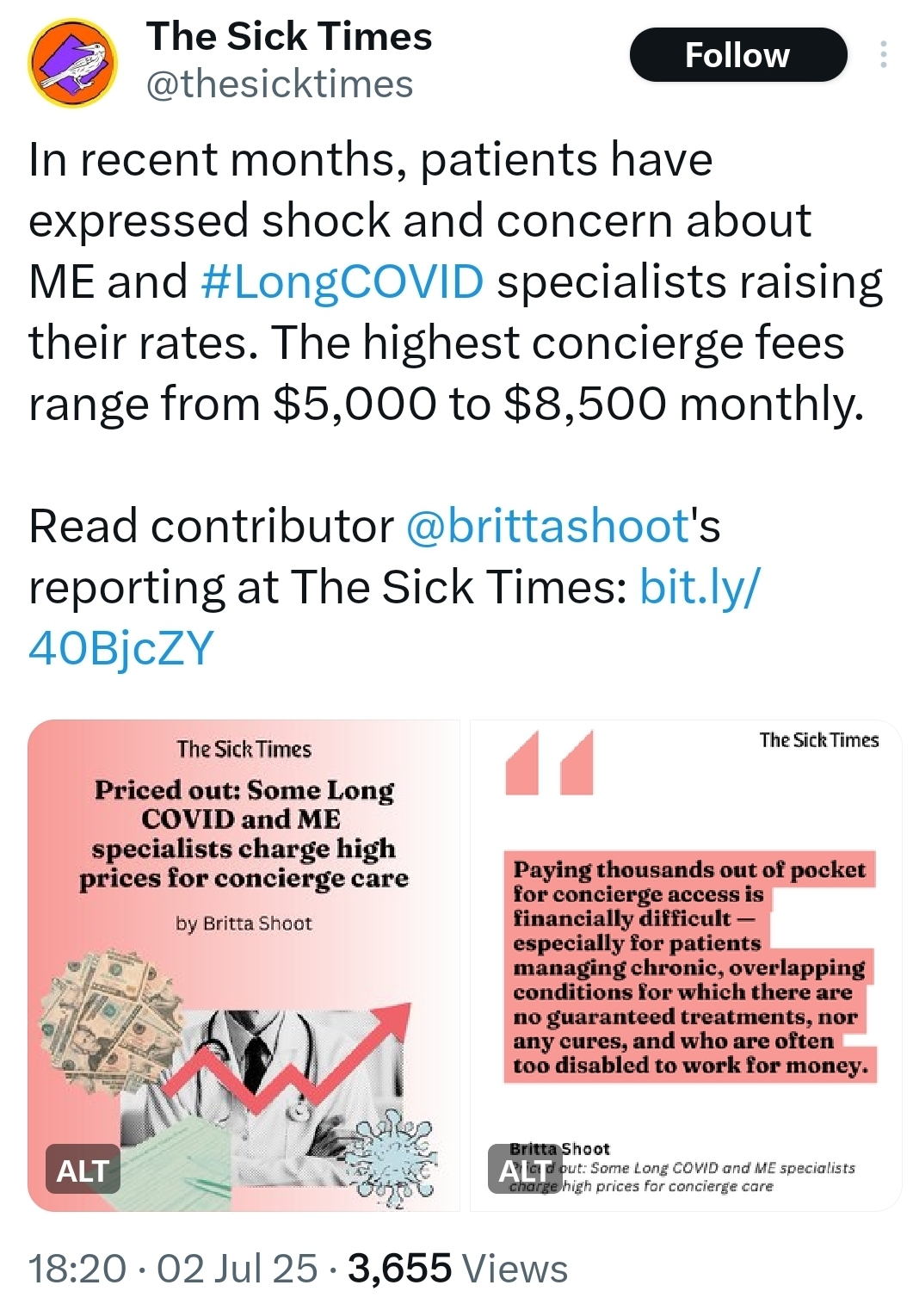The image size is (913, 1316).
Task: Click the @thesicktimes handle
Action: 280,84
